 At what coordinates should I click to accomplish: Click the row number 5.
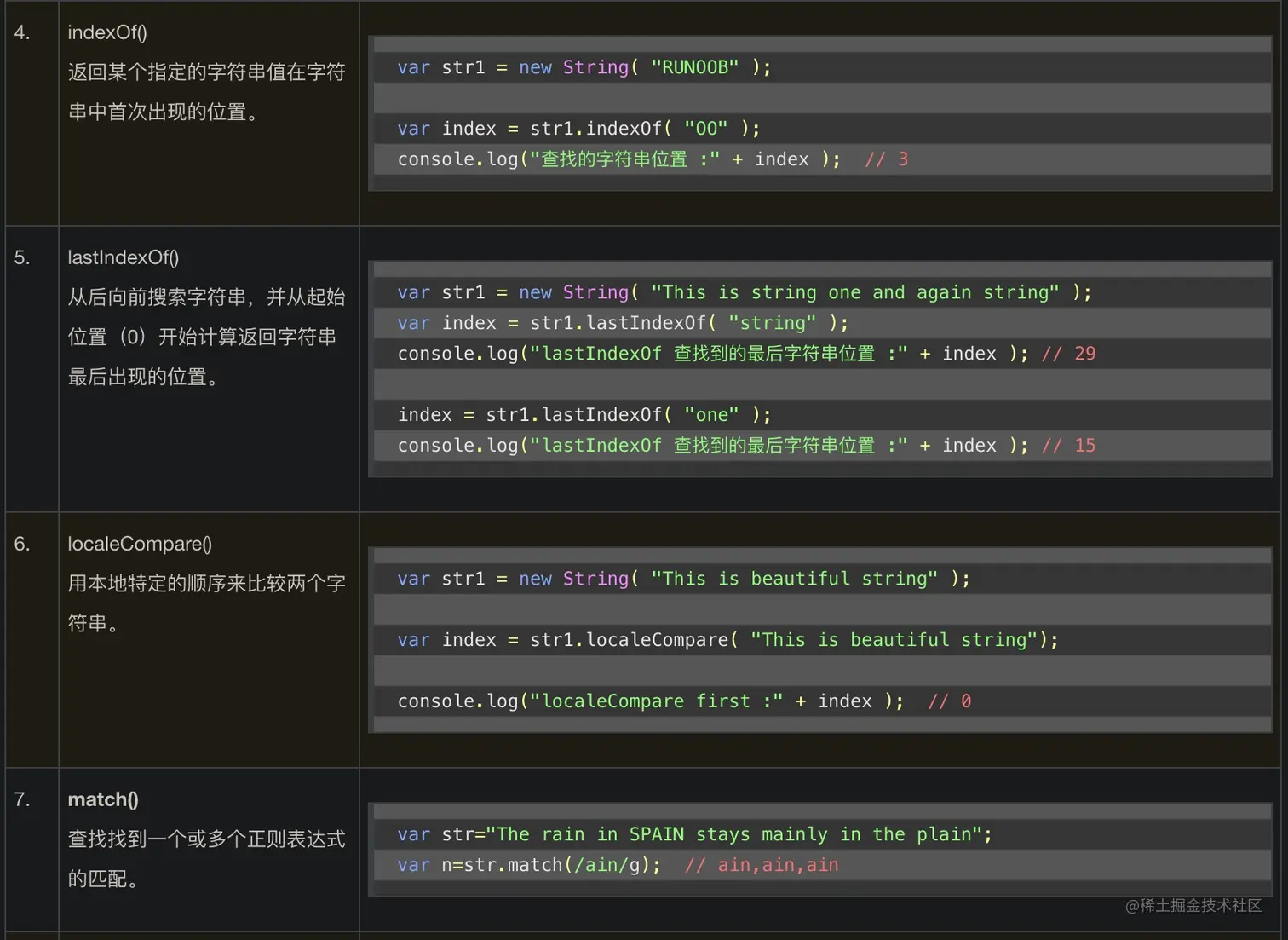pyautogui.click(x=22, y=257)
